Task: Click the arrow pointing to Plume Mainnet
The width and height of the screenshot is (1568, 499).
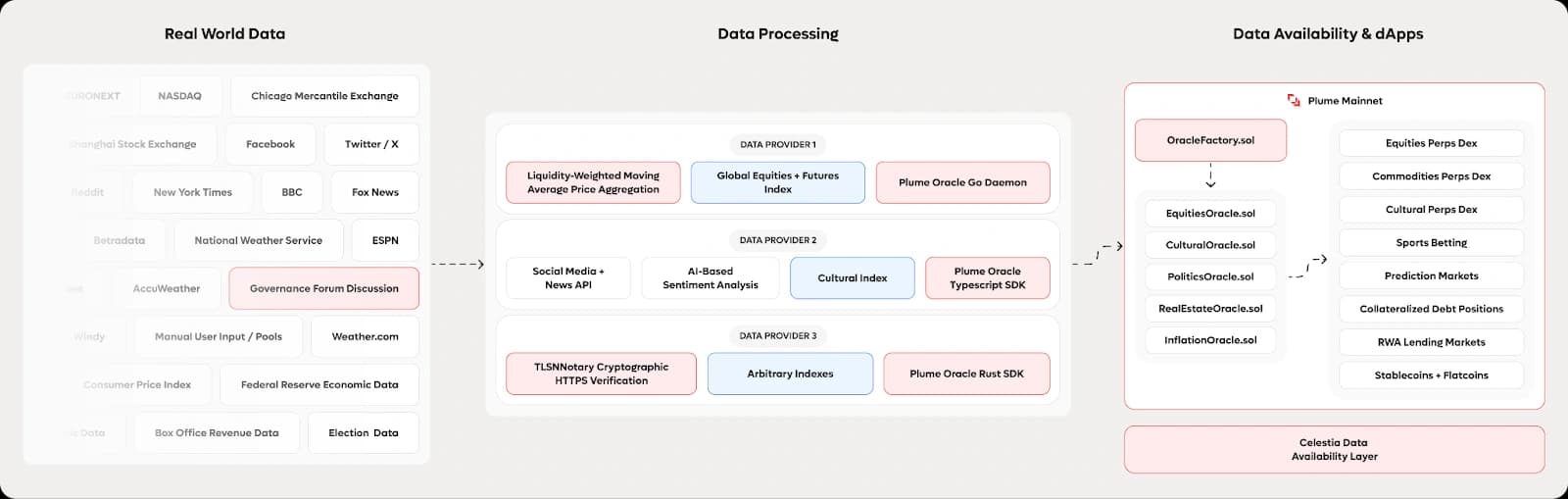Action: [x=1098, y=255]
